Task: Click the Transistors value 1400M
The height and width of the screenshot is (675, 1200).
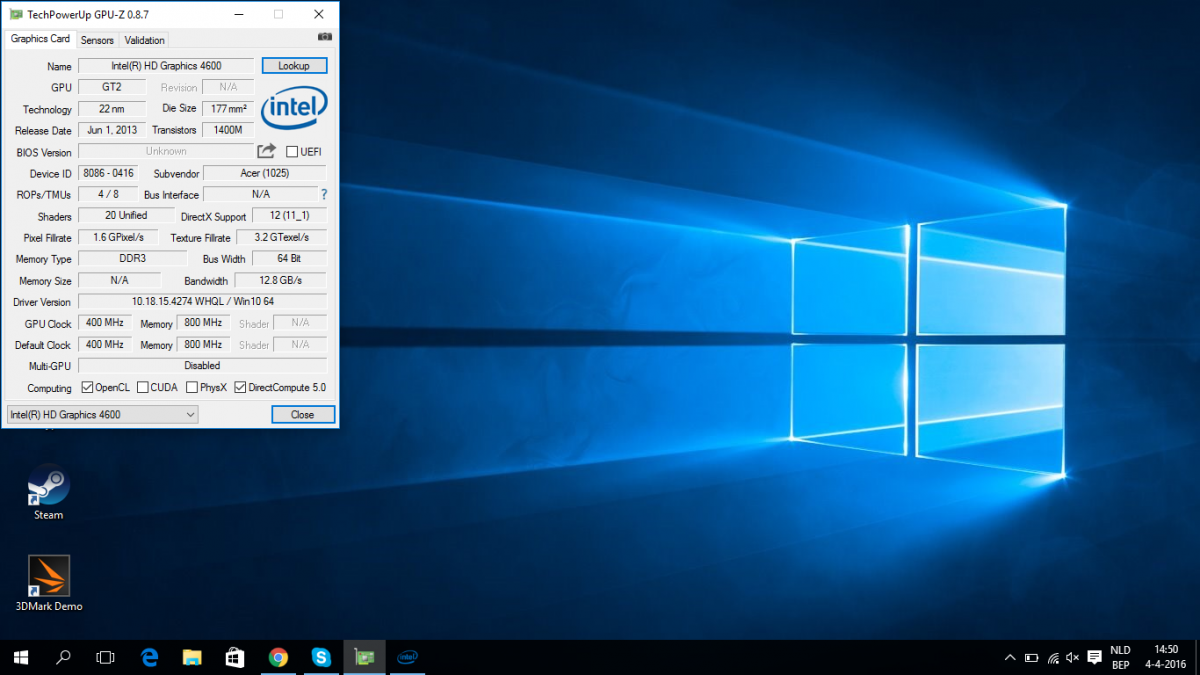Action: [228, 130]
